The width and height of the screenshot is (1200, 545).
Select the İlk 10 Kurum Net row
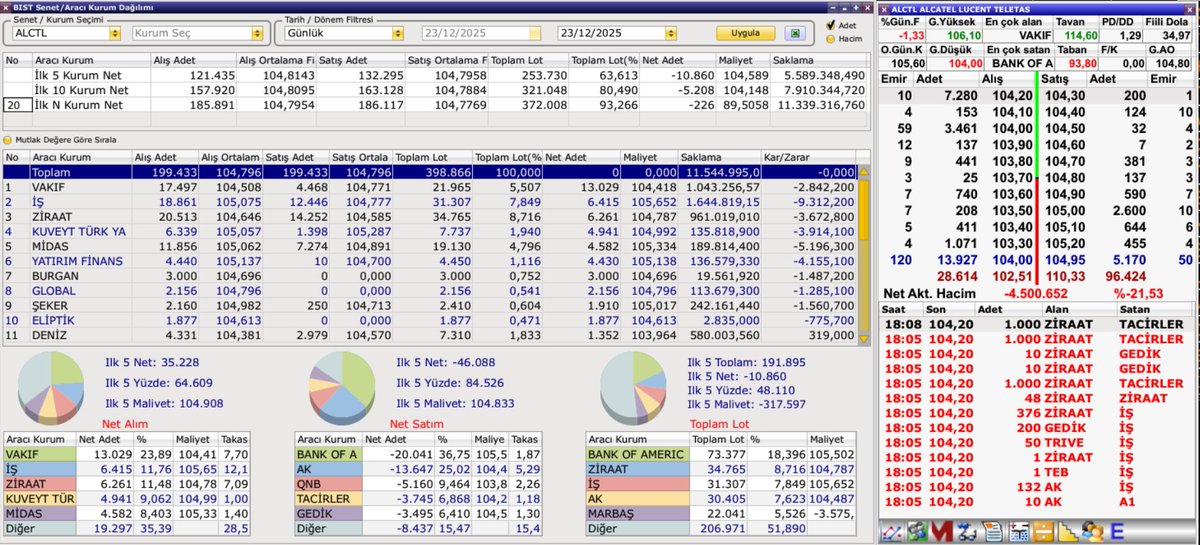pos(435,90)
